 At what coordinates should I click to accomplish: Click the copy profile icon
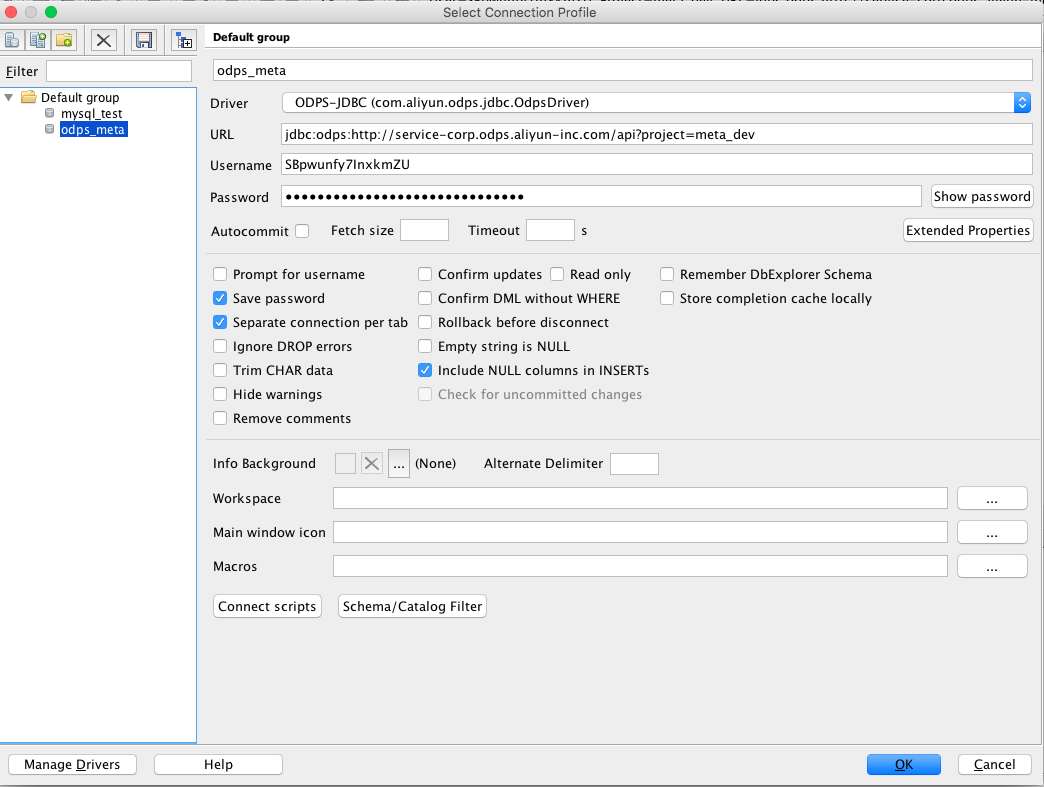(38, 40)
